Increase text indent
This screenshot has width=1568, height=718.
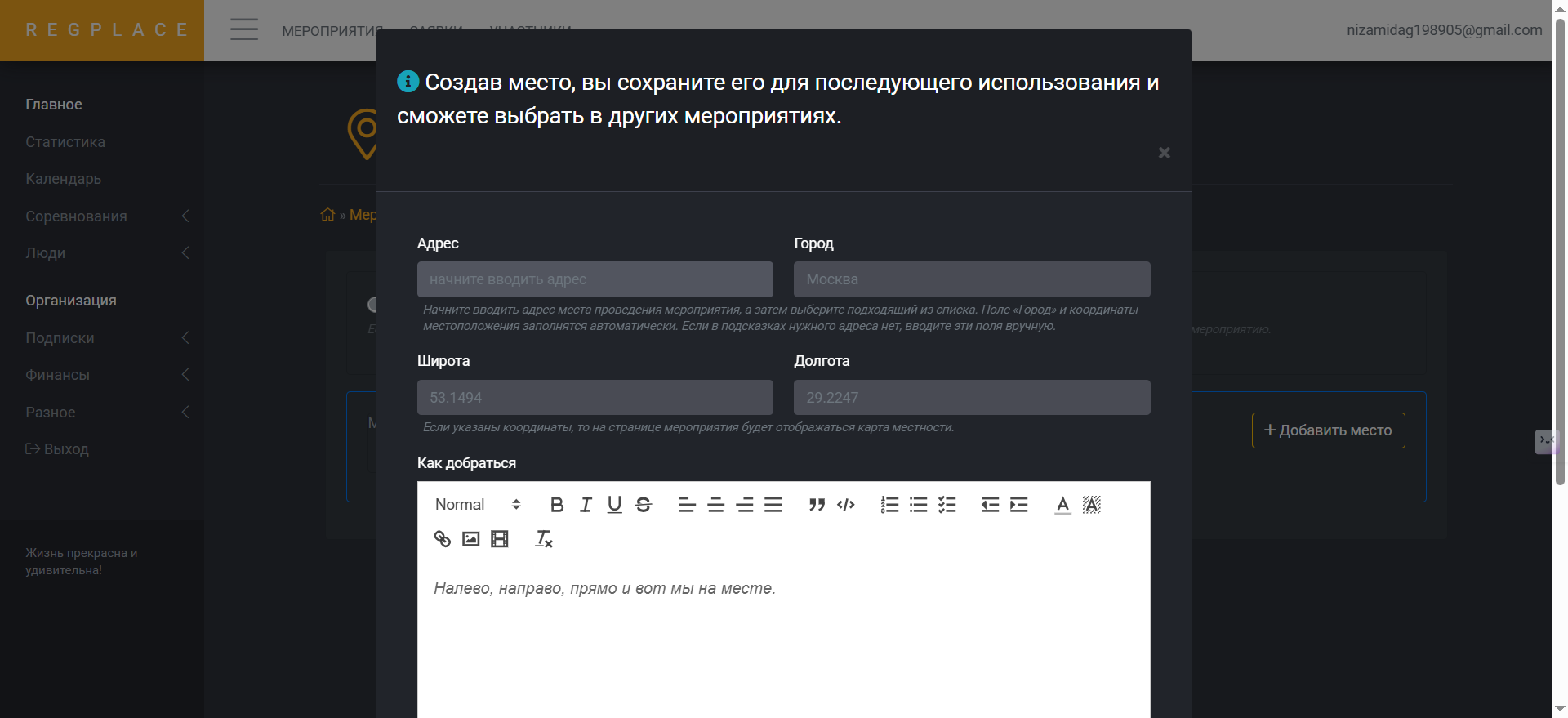click(x=1019, y=505)
